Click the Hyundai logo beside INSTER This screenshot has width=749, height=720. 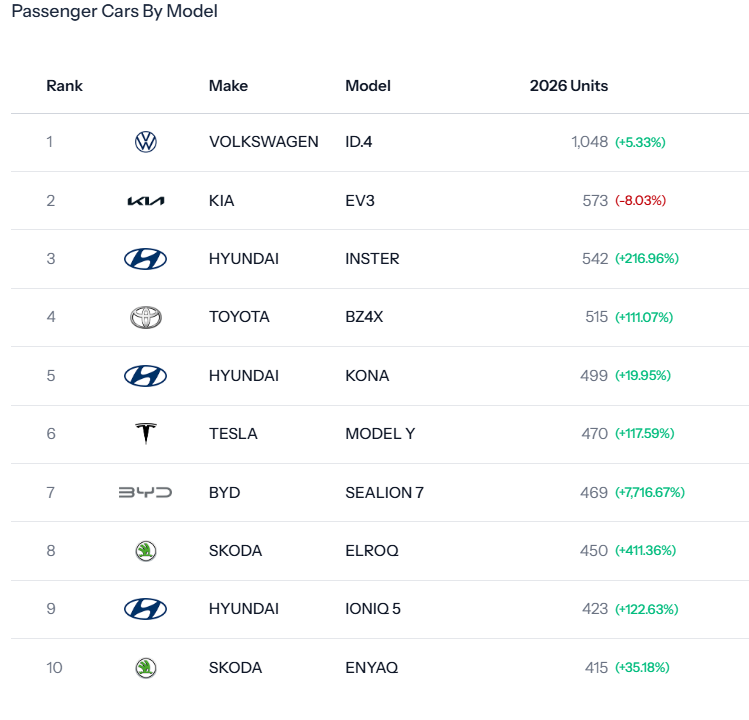tap(145, 259)
